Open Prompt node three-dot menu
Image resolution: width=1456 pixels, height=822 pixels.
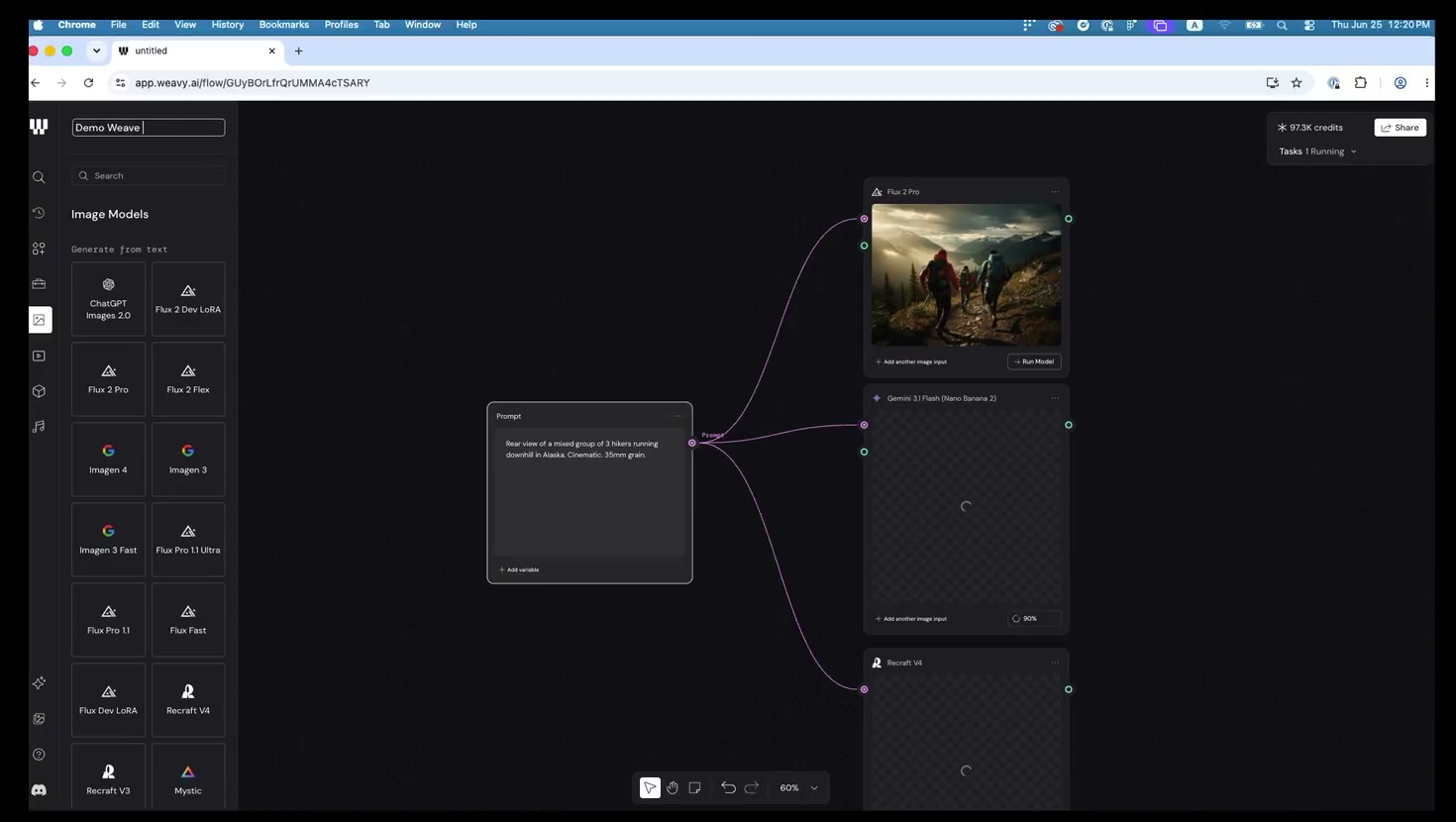(x=678, y=416)
